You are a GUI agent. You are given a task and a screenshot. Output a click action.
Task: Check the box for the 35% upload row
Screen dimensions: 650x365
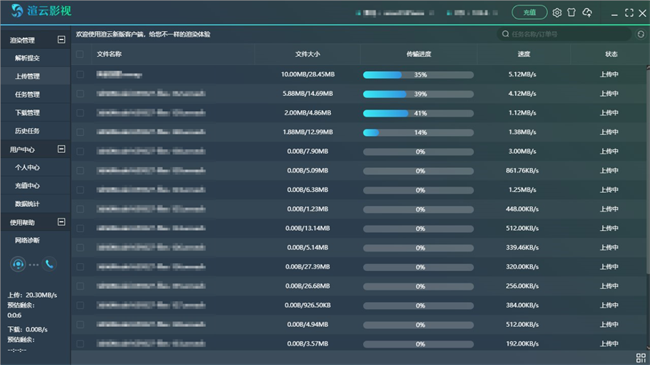[80, 74]
